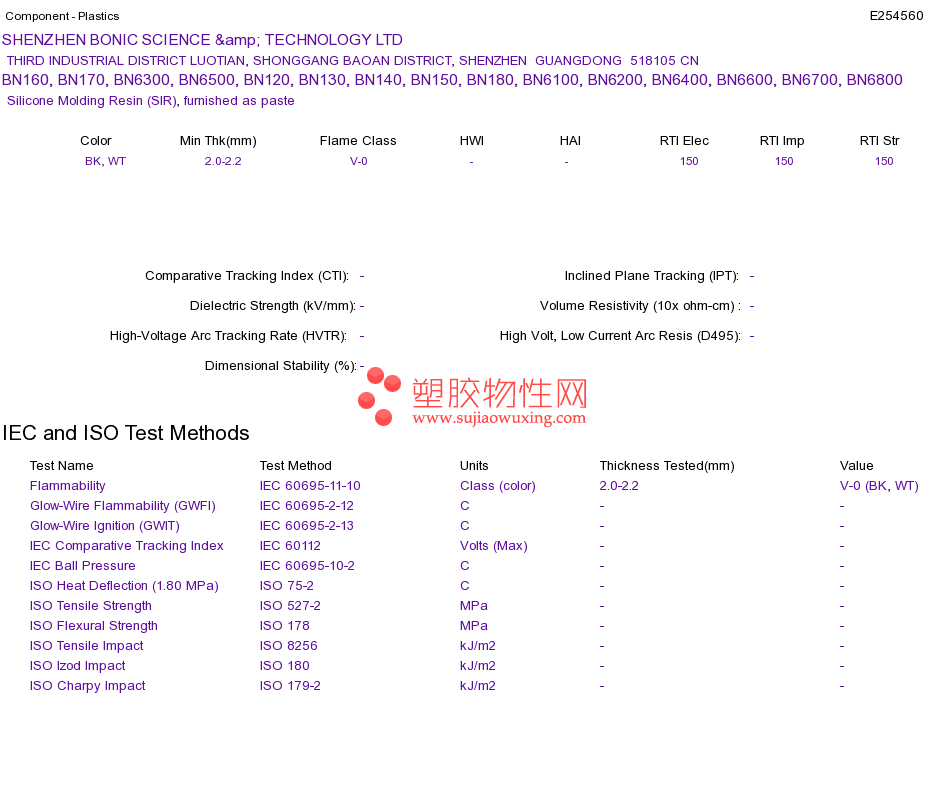Select the ISO 179-2 test method
Screen dimensions: 950x800
(x=290, y=685)
